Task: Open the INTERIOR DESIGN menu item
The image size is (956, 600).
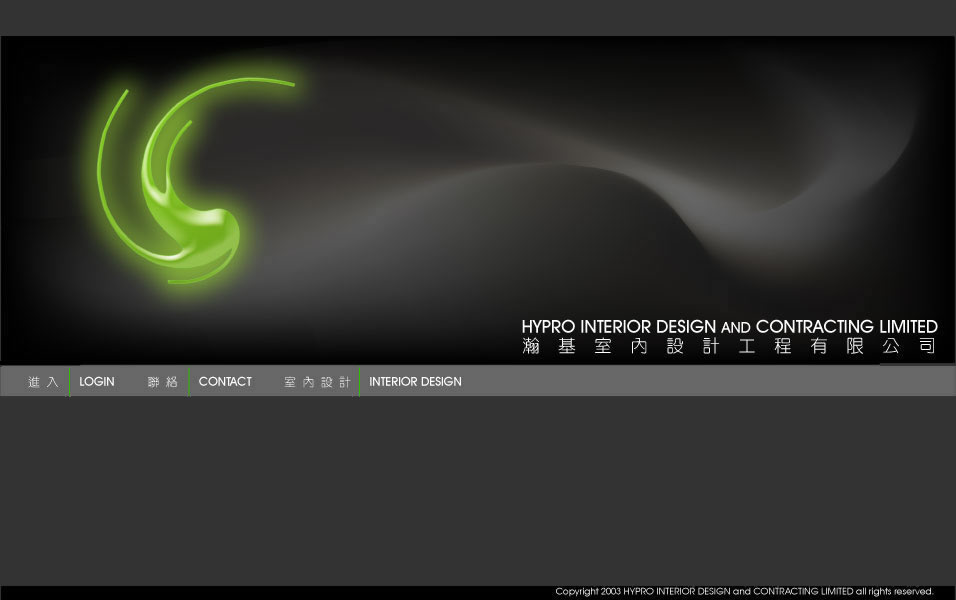Action: pyautogui.click(x=415, y=382)
